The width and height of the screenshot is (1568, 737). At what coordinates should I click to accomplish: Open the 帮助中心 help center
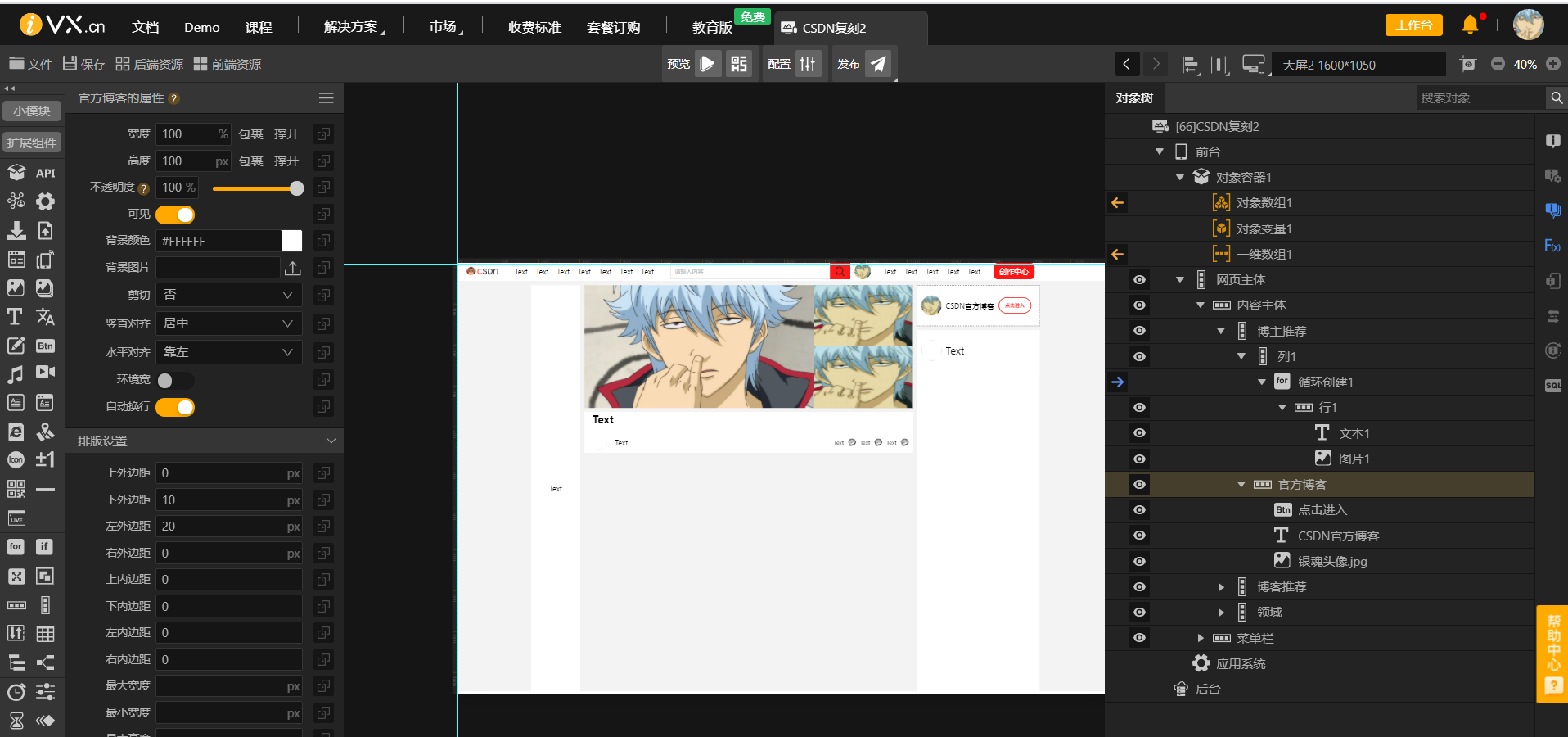(1553, 653)
